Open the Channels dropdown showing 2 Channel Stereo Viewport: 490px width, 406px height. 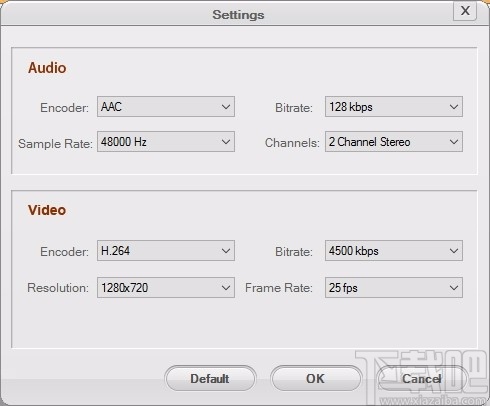pos(394,142)
